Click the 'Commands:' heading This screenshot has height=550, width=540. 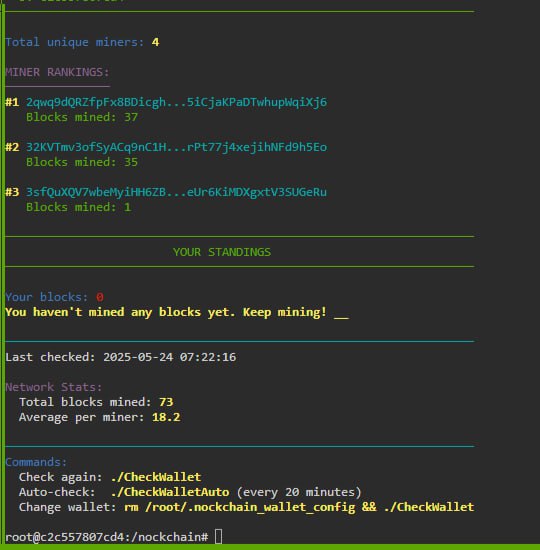(x=36, y=462)
